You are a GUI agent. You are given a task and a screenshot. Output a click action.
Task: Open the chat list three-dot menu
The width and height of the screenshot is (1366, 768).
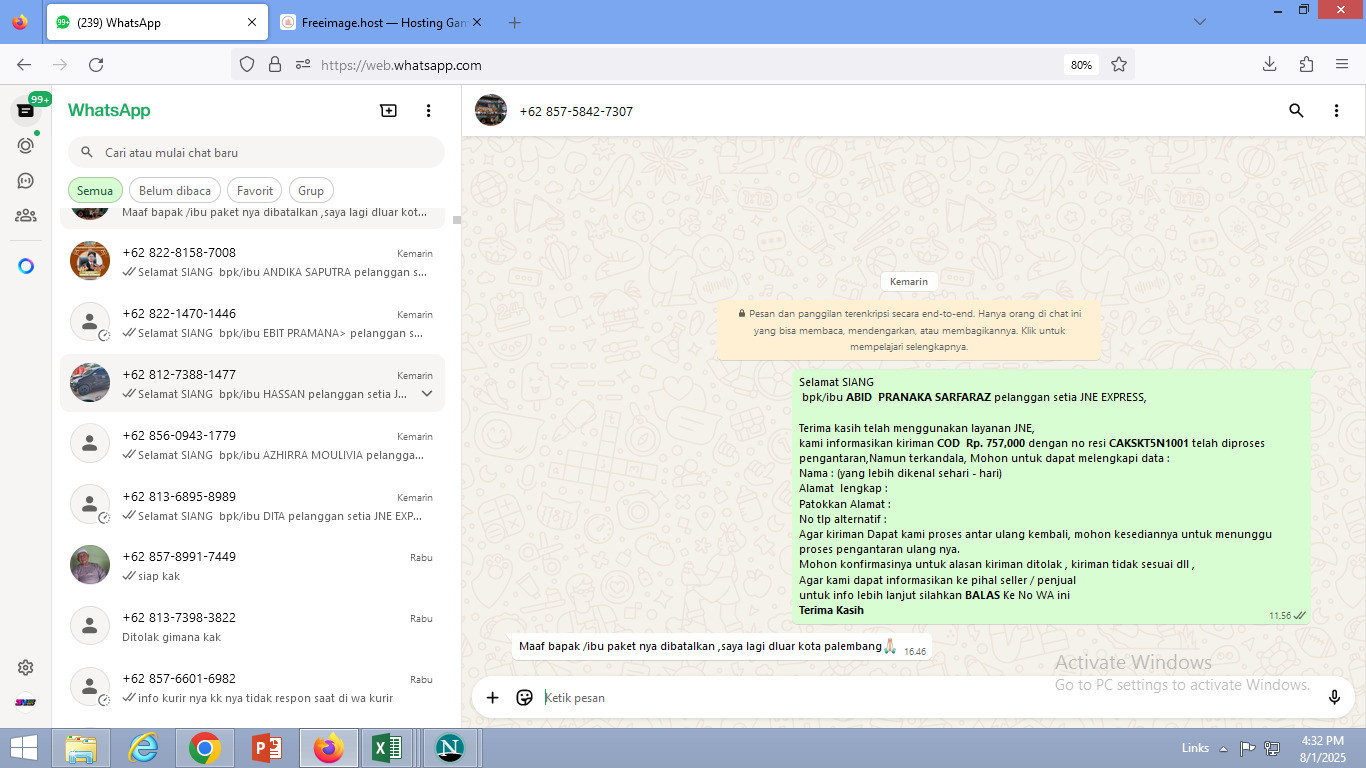point(428,111)
